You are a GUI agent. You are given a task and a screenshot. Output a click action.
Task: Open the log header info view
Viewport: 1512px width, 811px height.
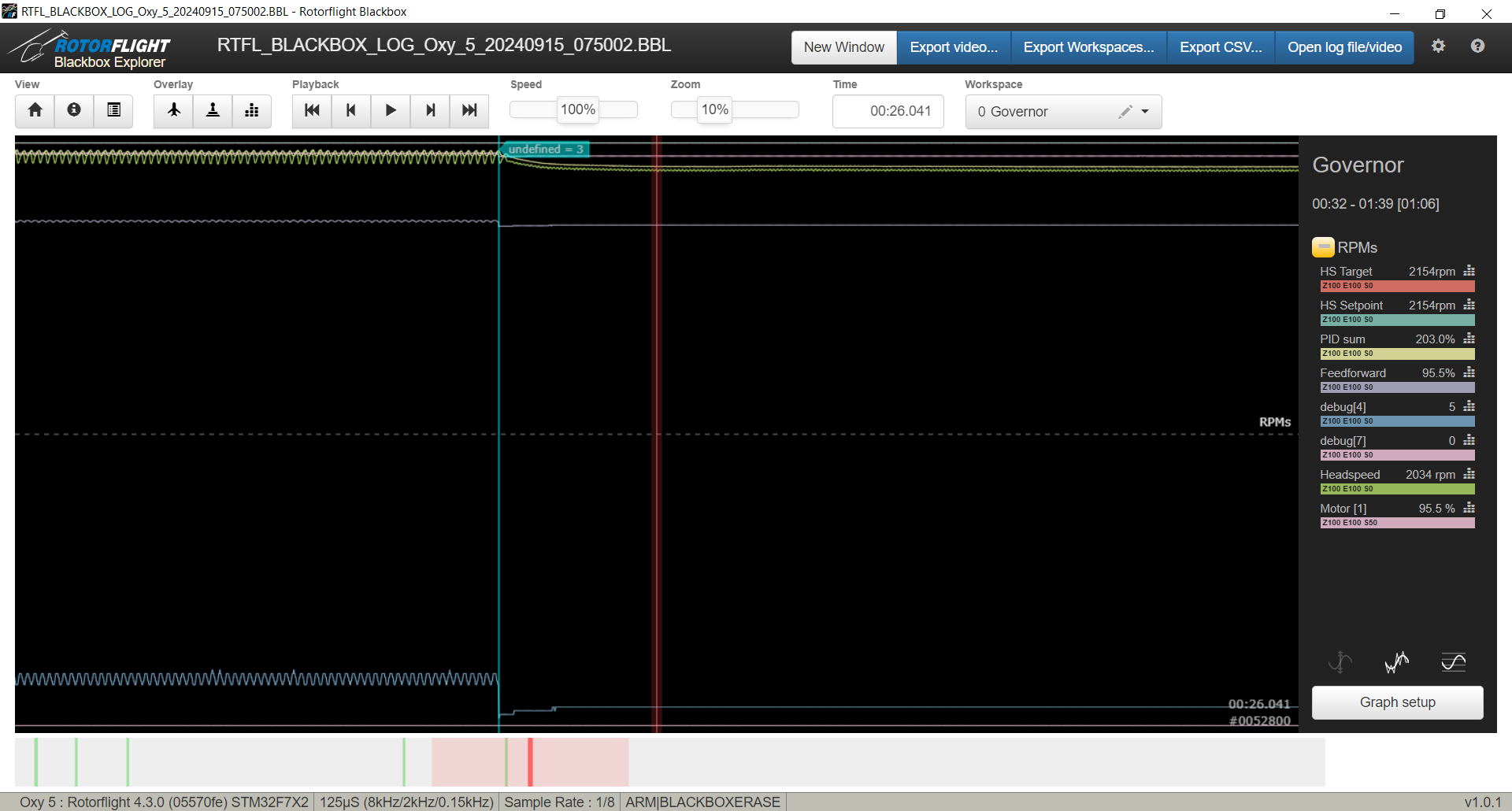point(74,110)
